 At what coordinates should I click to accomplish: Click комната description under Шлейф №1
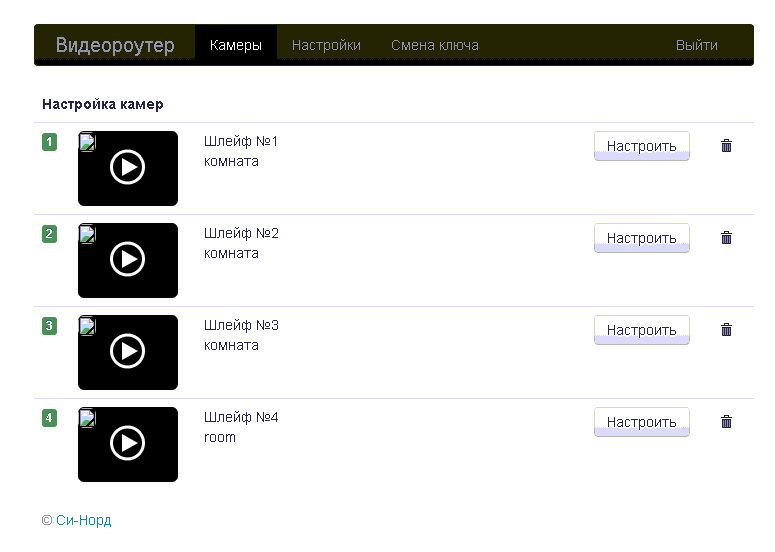pyautogui.click(x=231, y=162)
